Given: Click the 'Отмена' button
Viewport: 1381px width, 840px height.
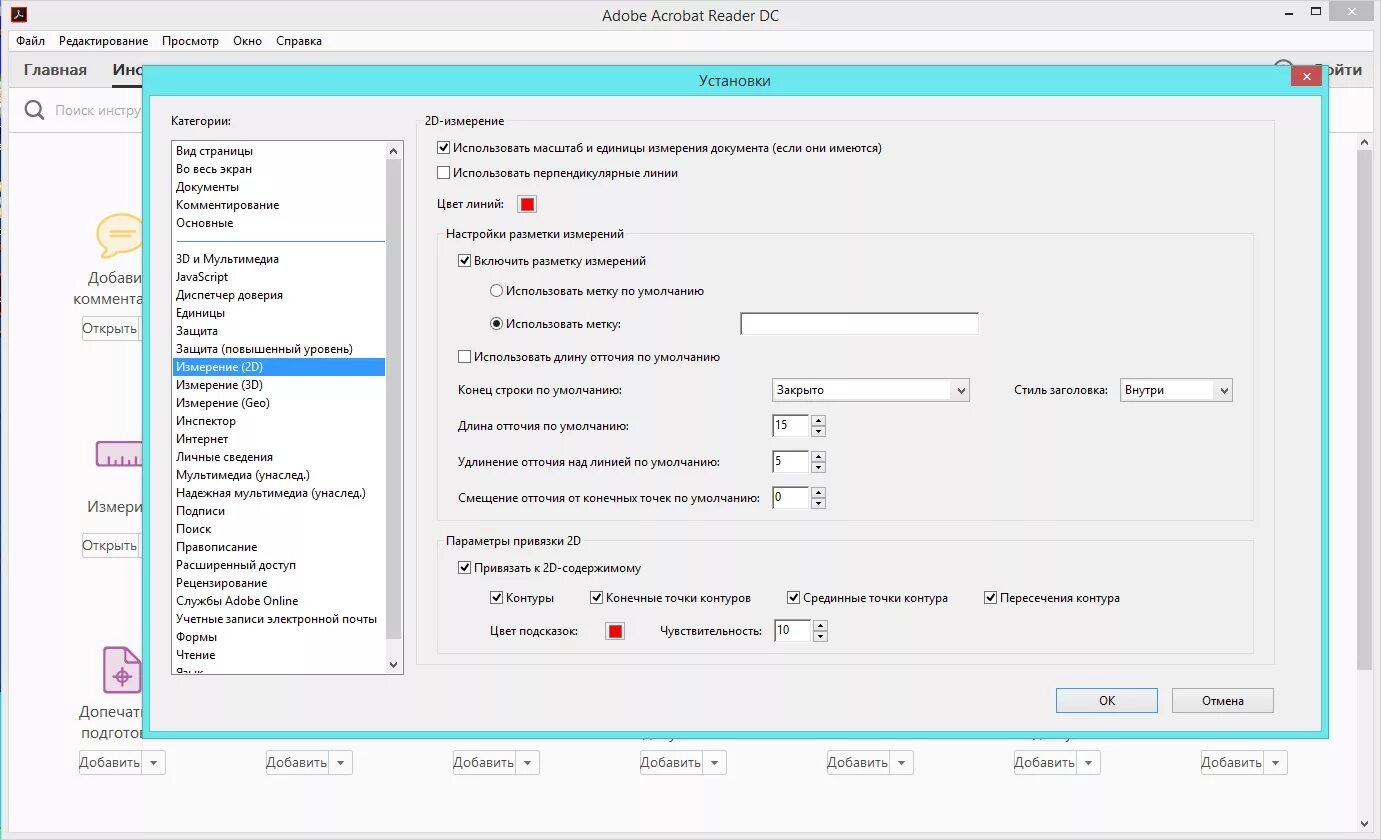Looking at the screenshot, I should pyautogui.click(x=1223, y=701).
